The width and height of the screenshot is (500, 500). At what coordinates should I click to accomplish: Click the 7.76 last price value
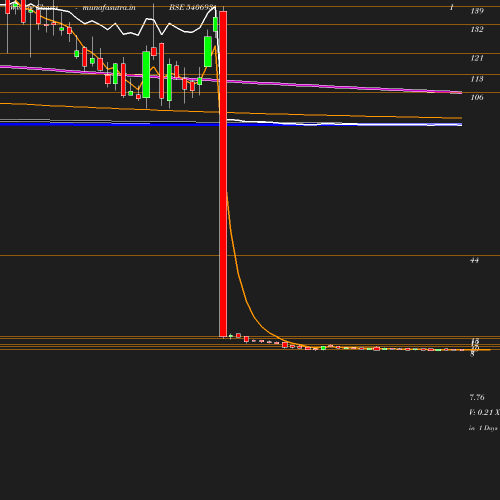point(477,397)
